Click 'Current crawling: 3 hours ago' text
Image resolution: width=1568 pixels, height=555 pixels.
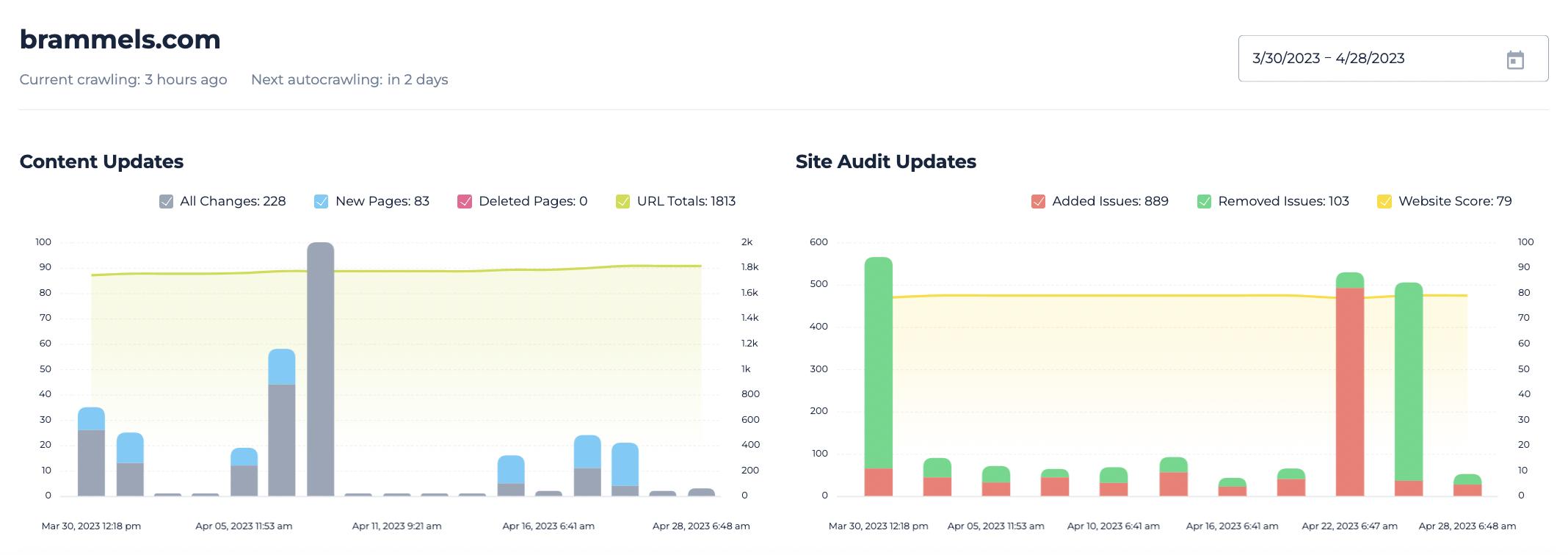pos(123,79)
